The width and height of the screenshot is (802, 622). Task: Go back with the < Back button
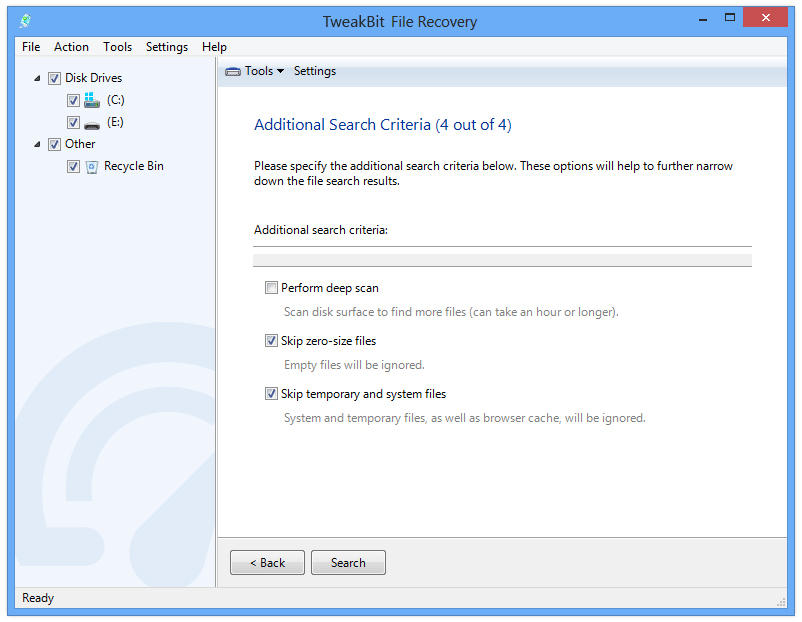268,563
